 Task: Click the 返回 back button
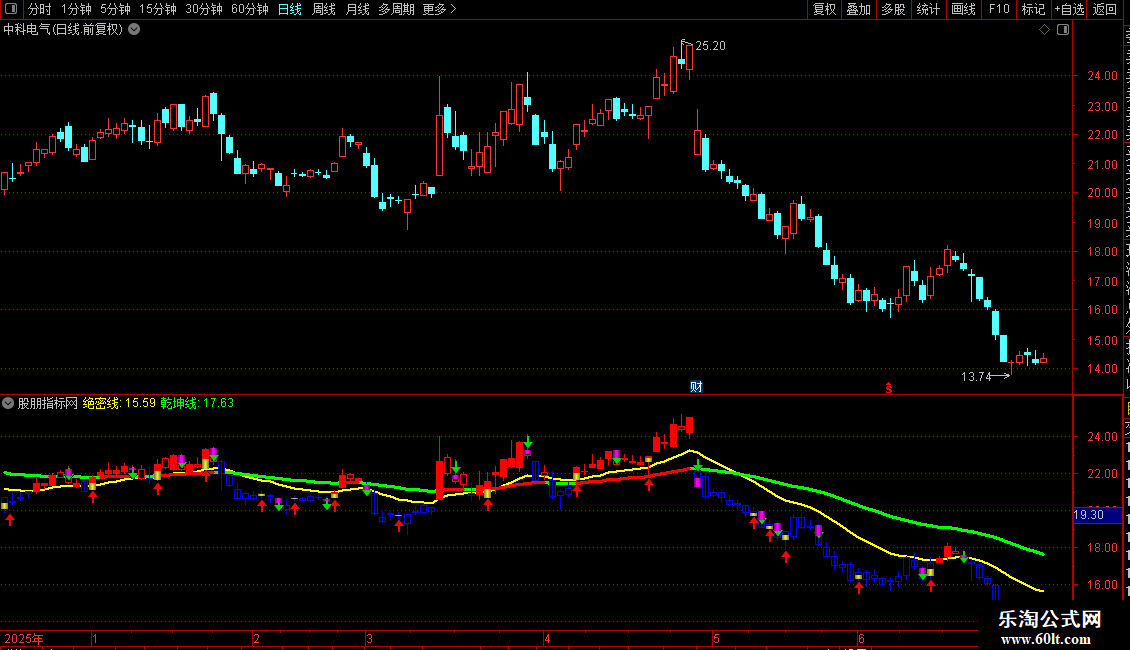[1104, 9]
